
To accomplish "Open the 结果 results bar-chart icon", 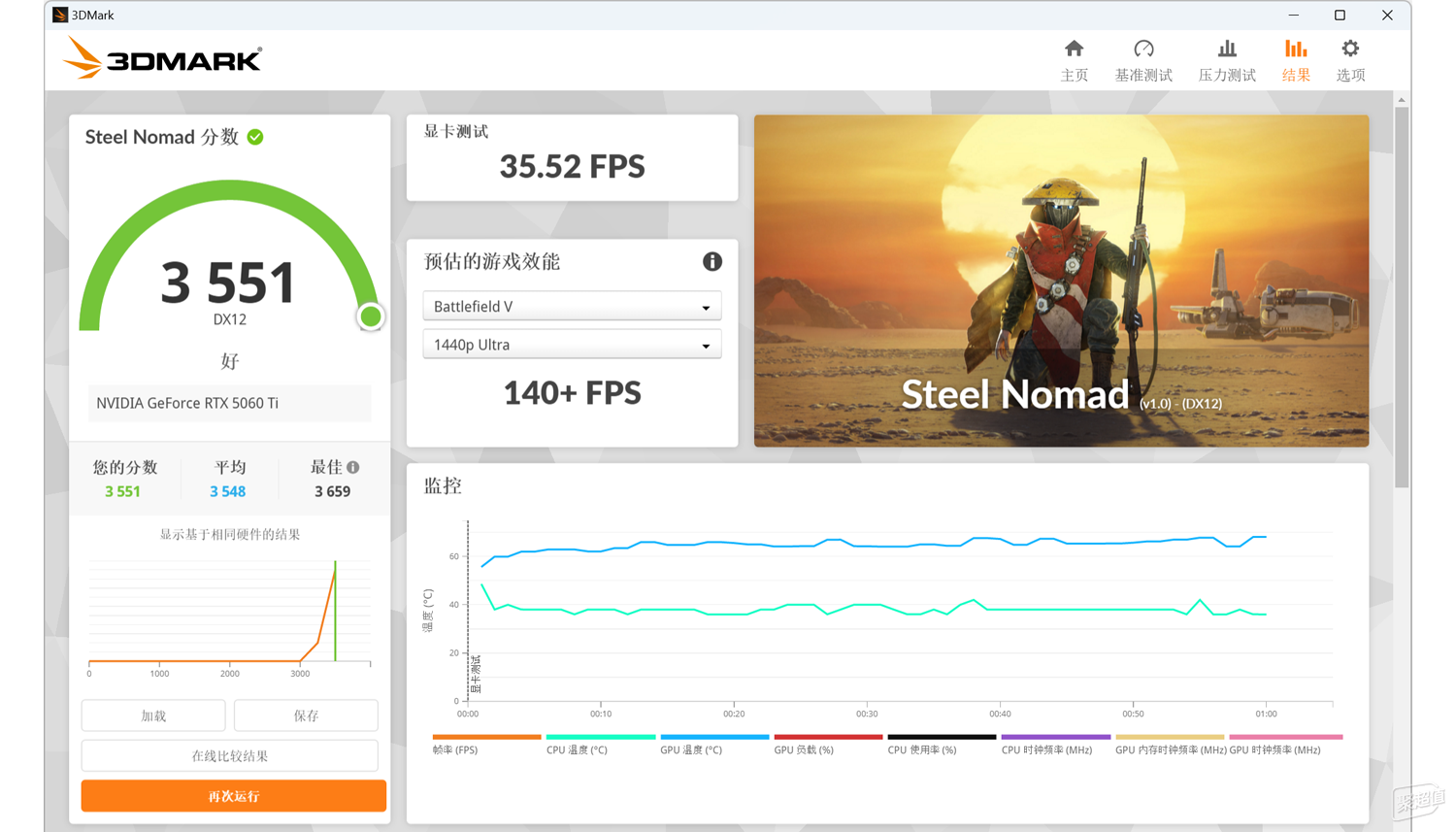I will (x=1296, y=49).
